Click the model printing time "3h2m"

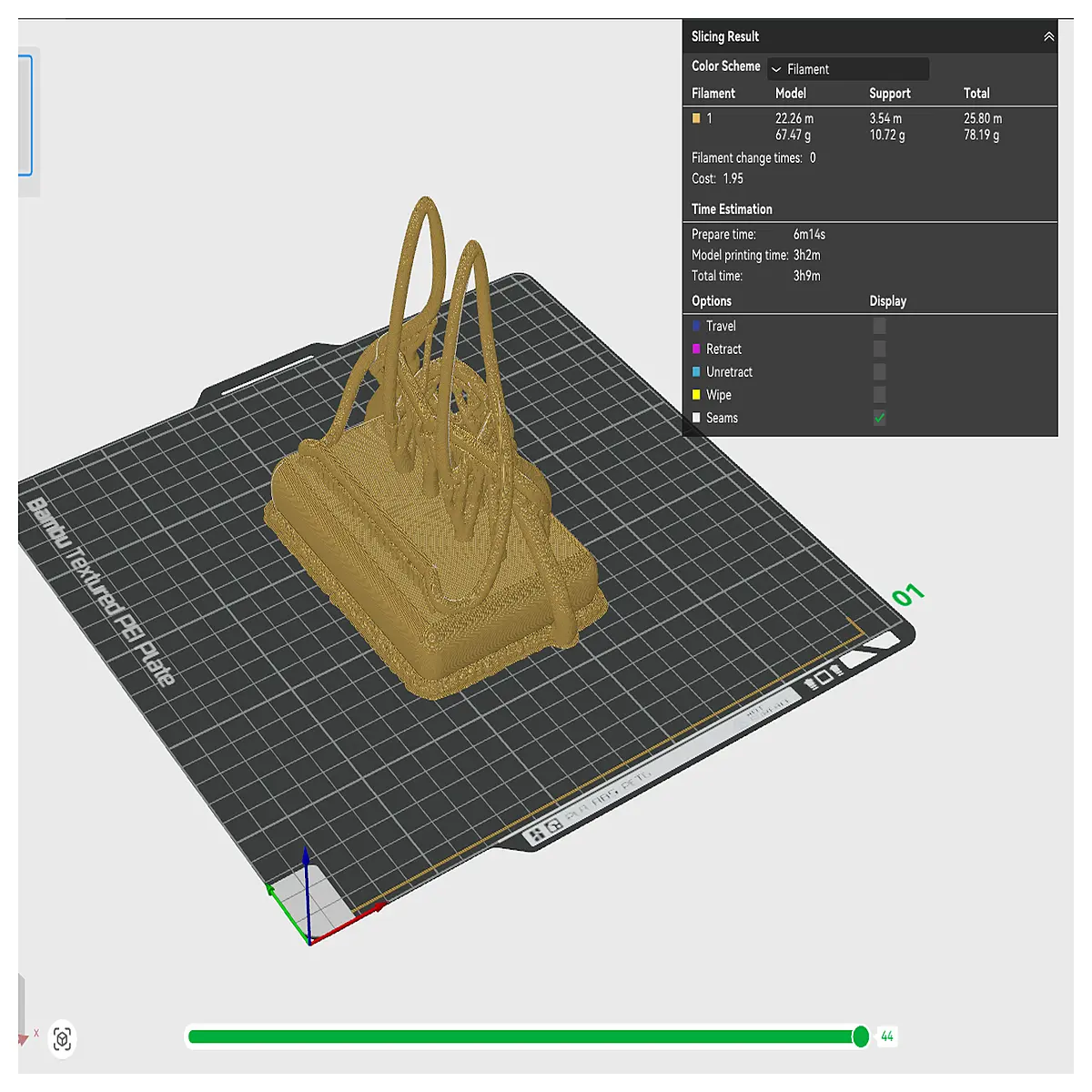coord(806,255)
